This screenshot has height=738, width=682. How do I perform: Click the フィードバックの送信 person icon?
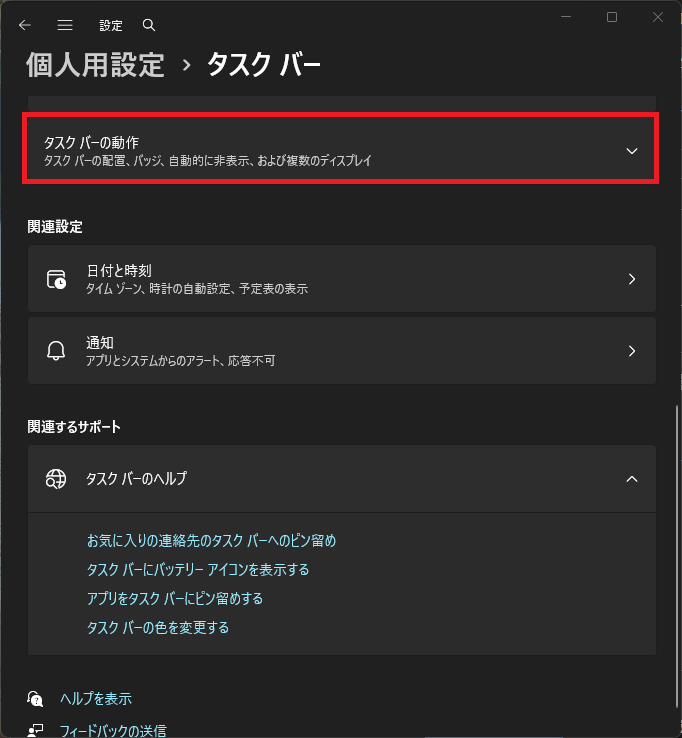point(35,730)
